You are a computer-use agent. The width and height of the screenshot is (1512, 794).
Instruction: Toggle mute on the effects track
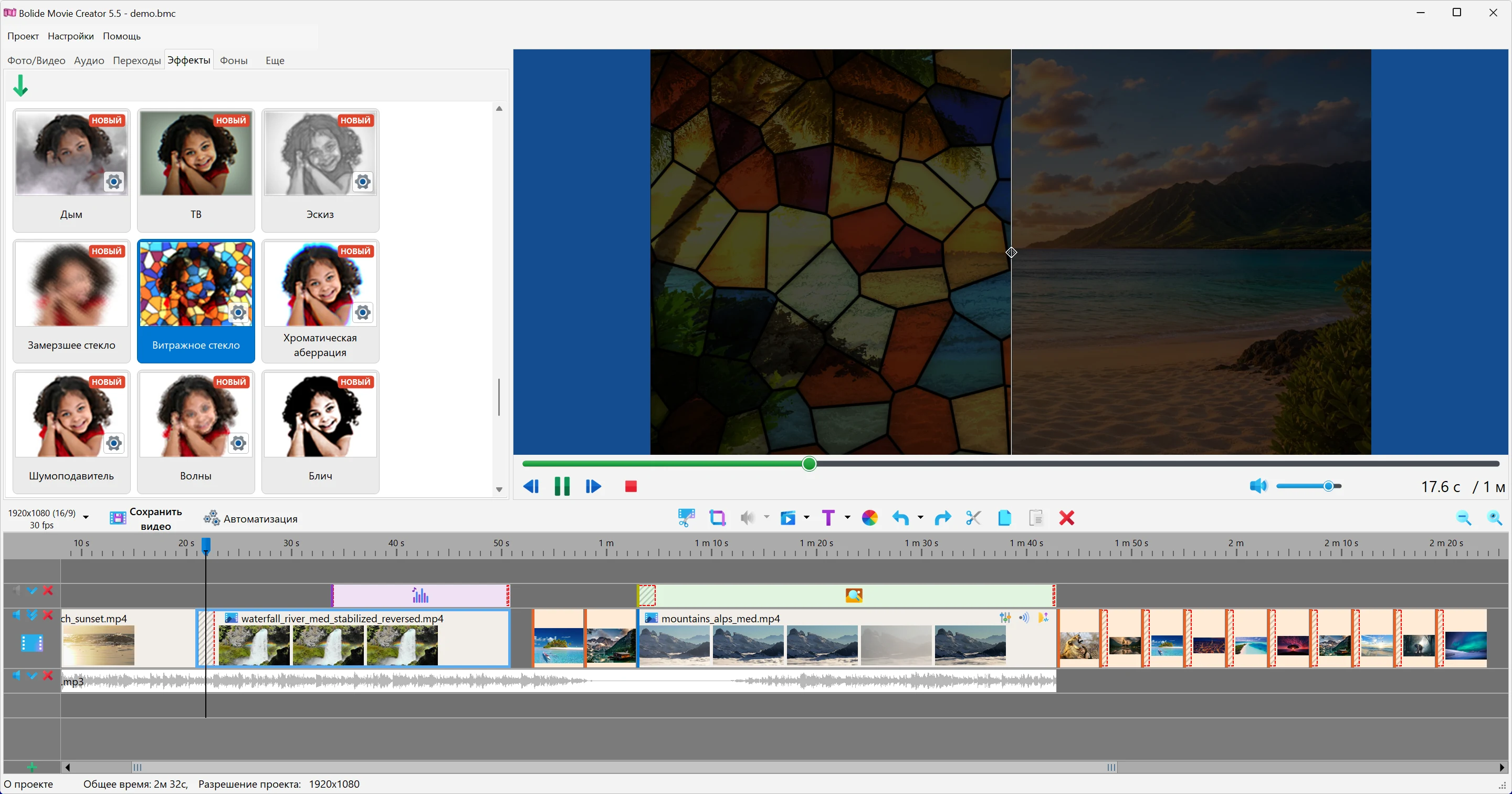point(16,590)
